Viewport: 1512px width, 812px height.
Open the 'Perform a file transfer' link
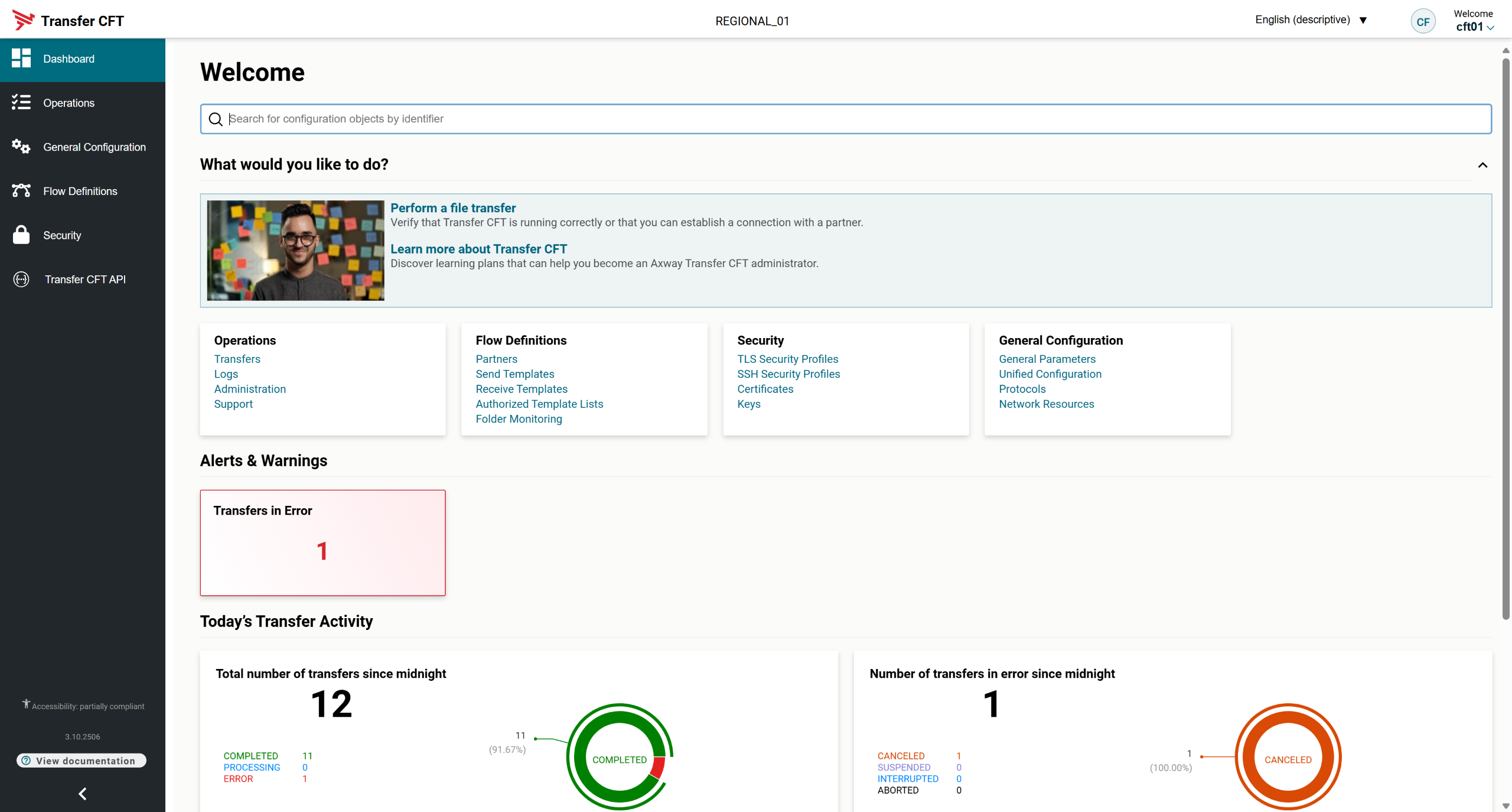[x=453, y=208]
